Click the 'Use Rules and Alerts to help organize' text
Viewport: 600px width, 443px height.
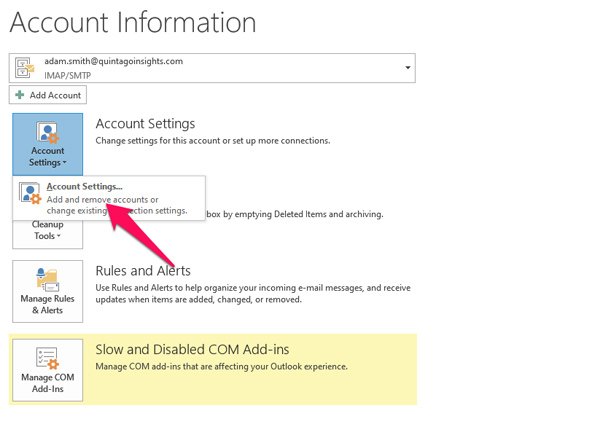click(253, 293)
